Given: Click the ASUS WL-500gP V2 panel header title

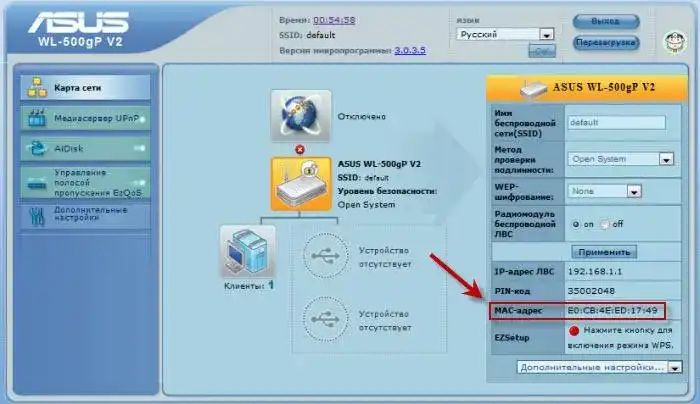Looking at the screenshot, I should pos(604,87).
